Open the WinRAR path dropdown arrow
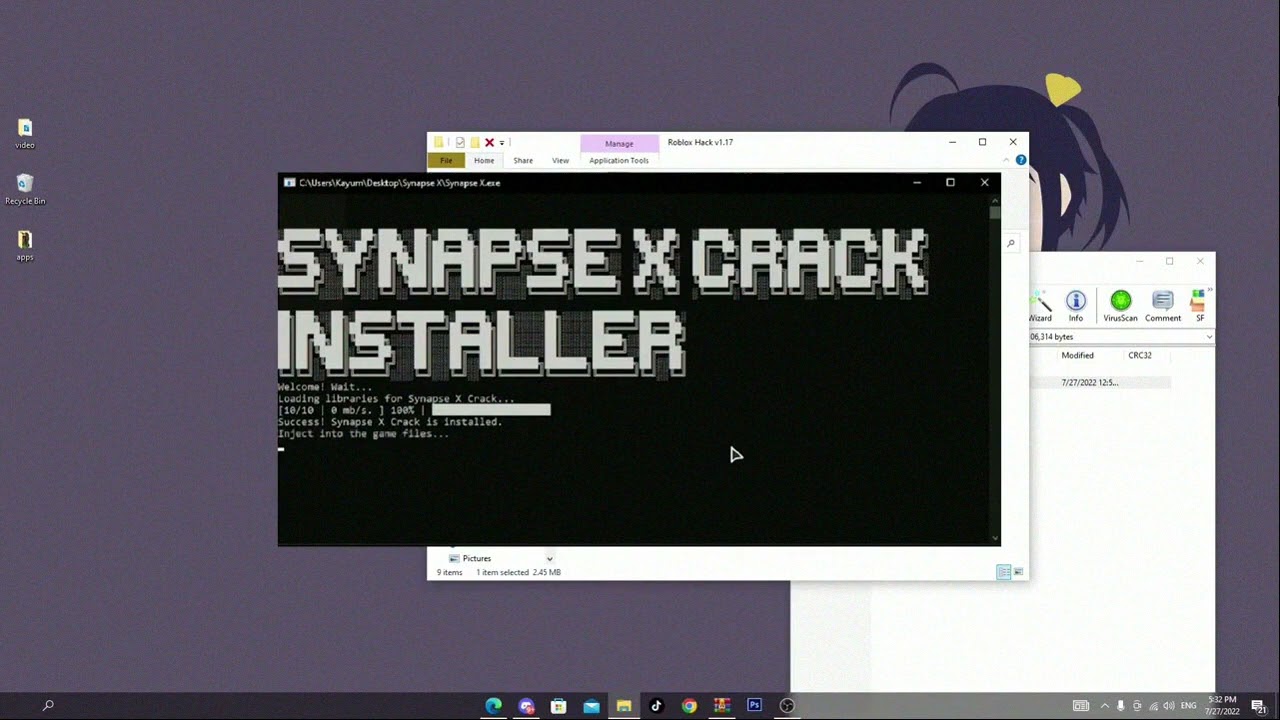This screenshot has width=1280, height=720. click(1209, 337)
